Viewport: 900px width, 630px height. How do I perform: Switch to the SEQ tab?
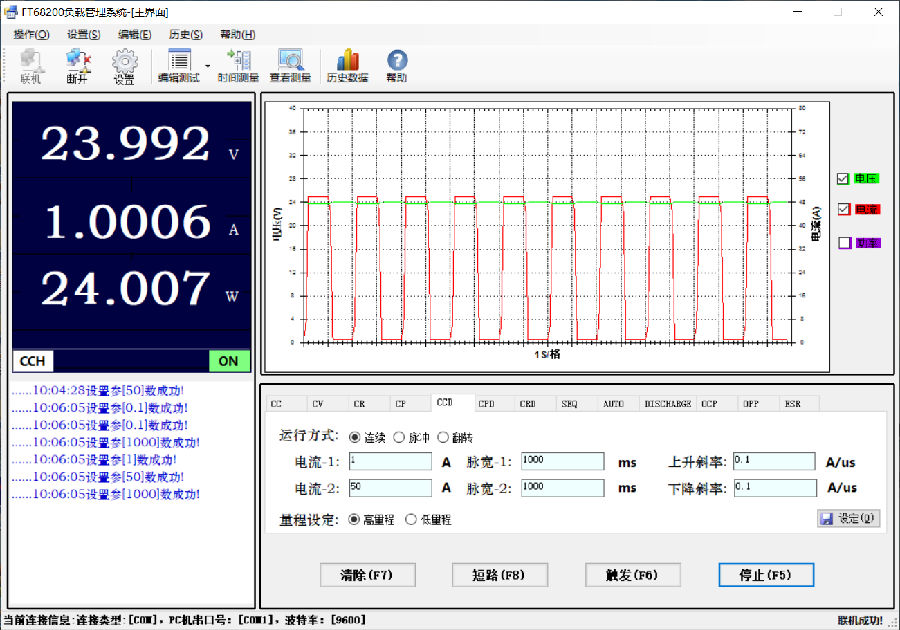pos(569,403)
